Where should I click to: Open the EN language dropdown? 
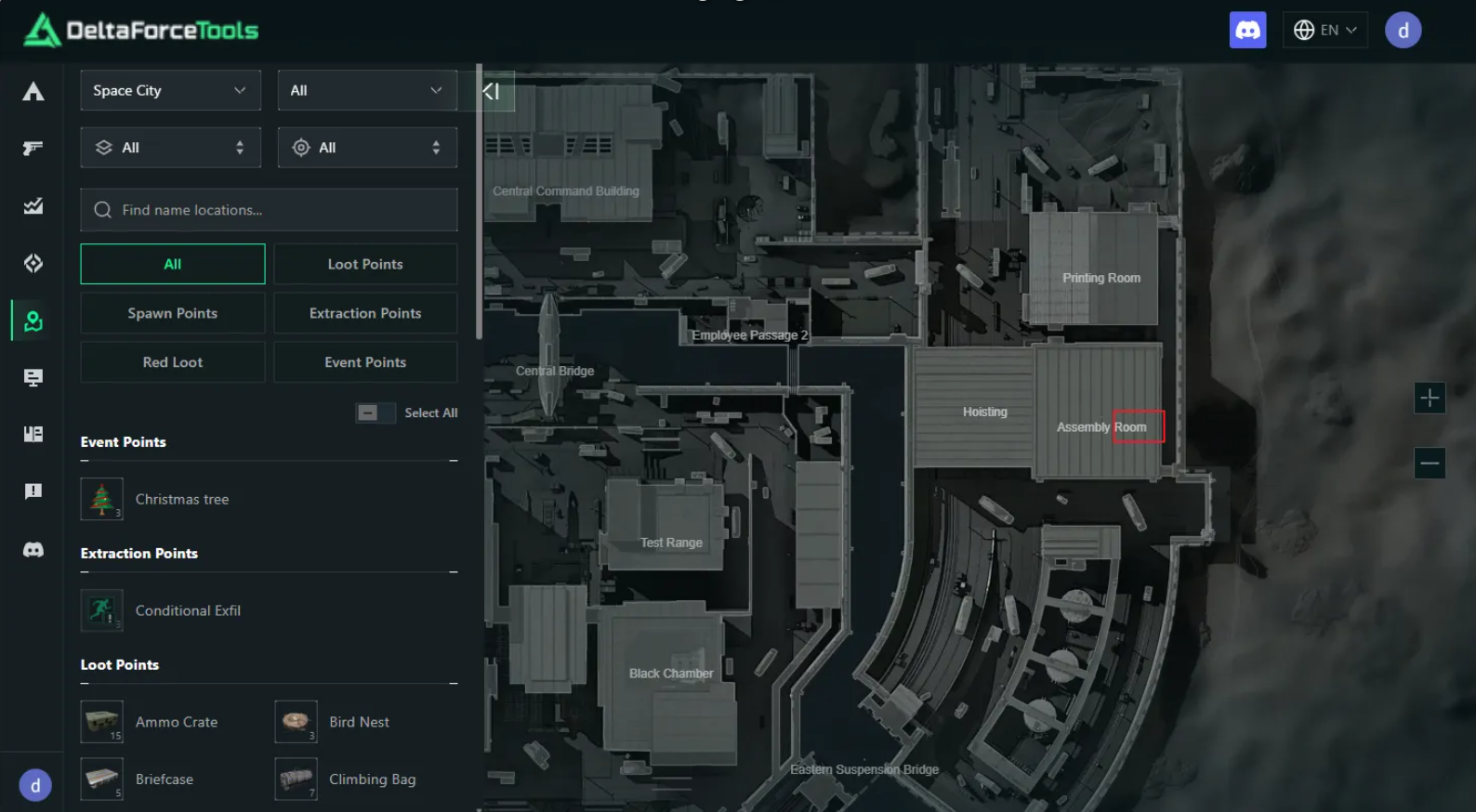click(1325, 31)
